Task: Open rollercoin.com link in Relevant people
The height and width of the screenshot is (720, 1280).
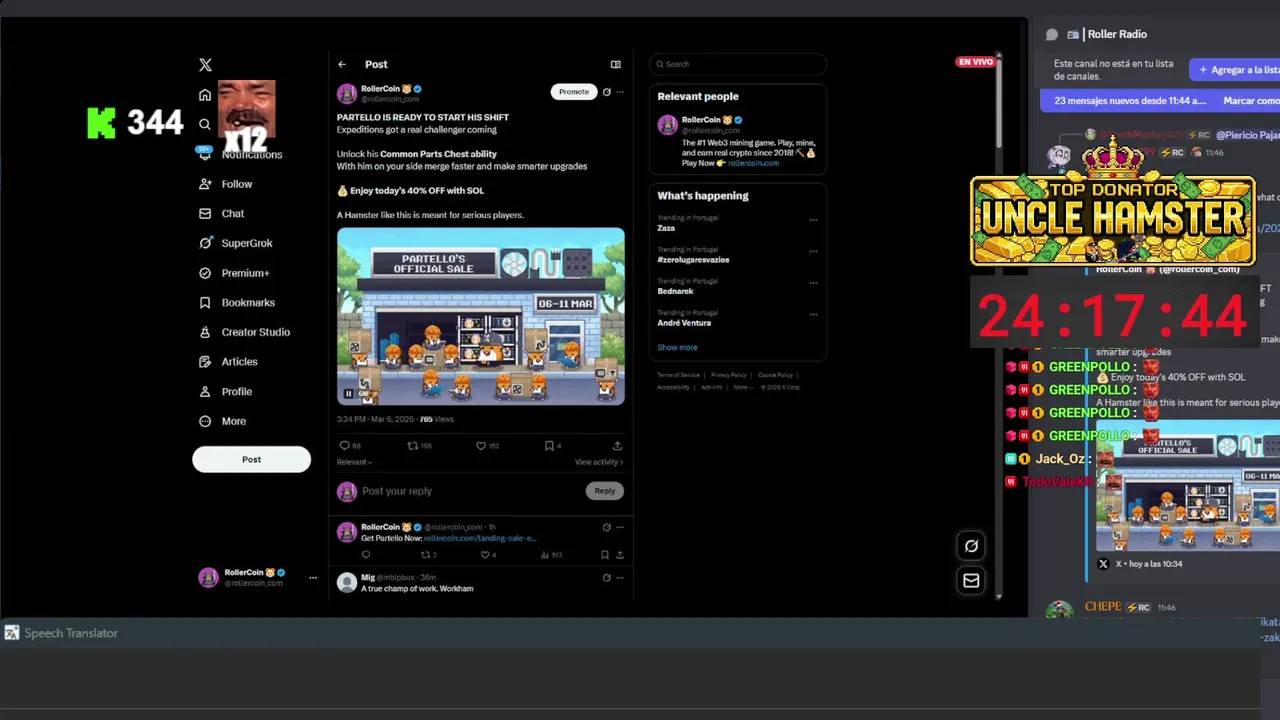Action: pyautogui.click(x=753, y=163)
